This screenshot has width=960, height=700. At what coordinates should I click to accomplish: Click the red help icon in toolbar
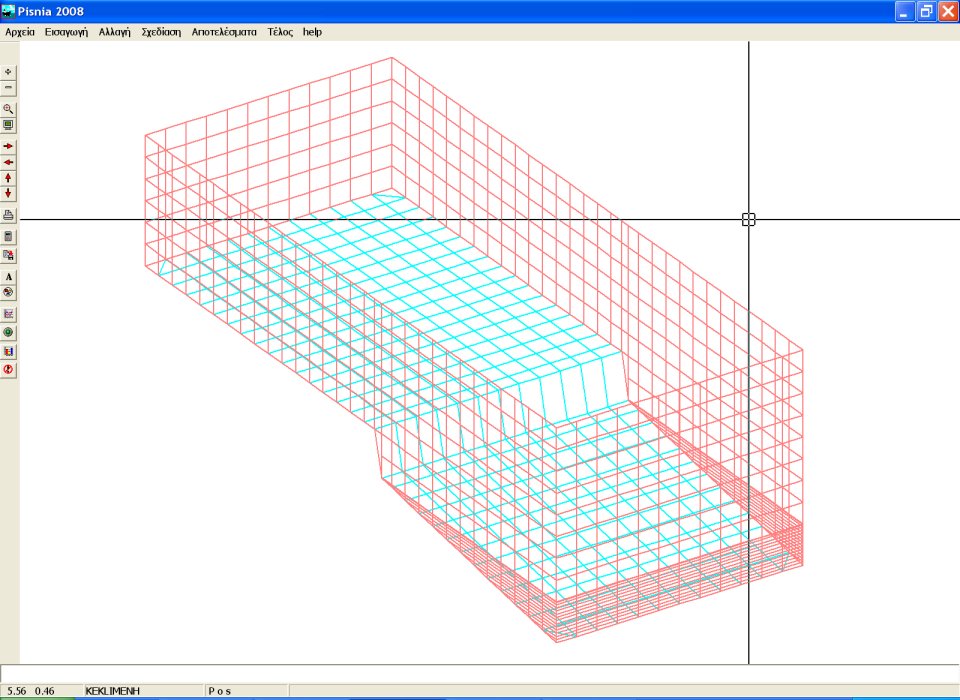pos(9,370)
